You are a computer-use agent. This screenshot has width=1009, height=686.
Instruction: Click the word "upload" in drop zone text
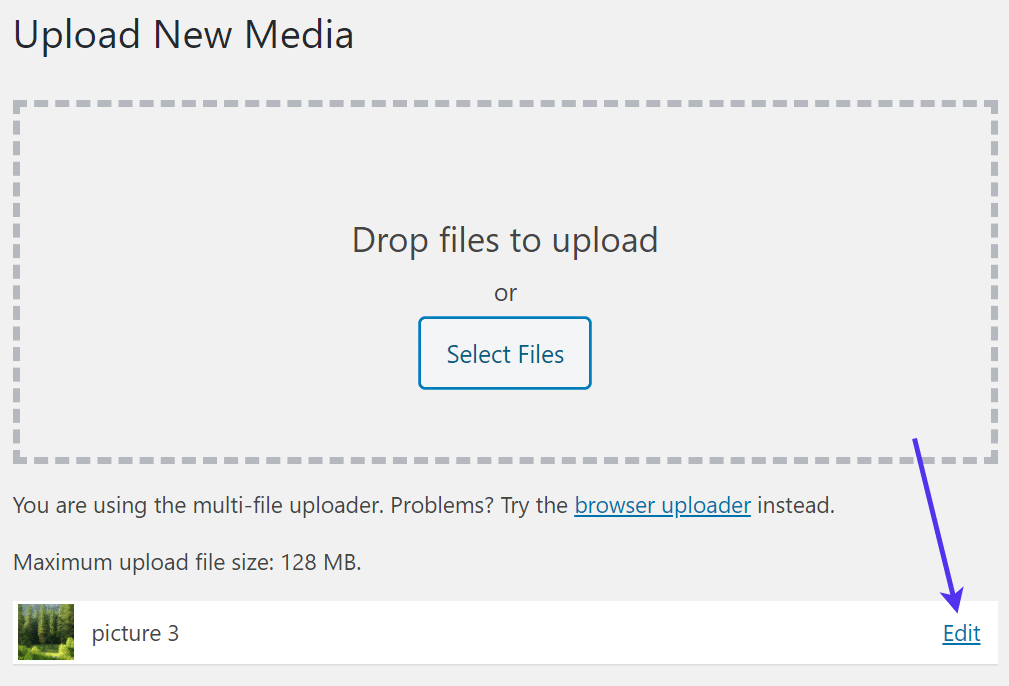click(608, 240)
